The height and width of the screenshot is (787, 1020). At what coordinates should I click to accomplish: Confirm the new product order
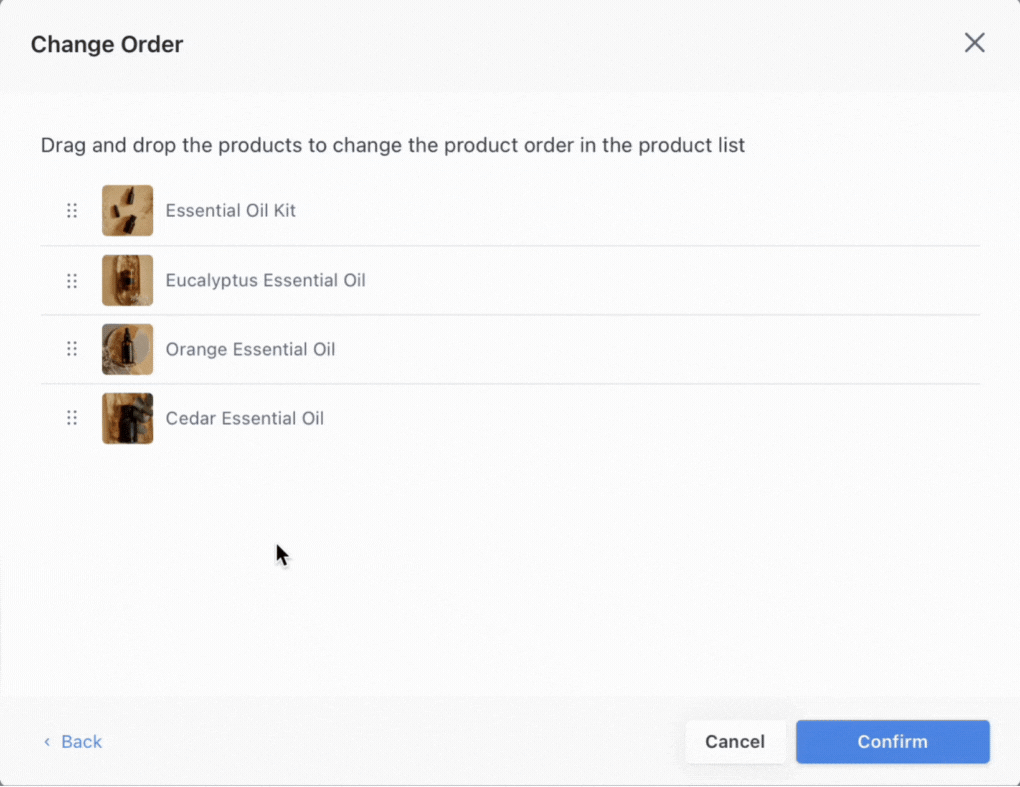[x=892, y=742]
